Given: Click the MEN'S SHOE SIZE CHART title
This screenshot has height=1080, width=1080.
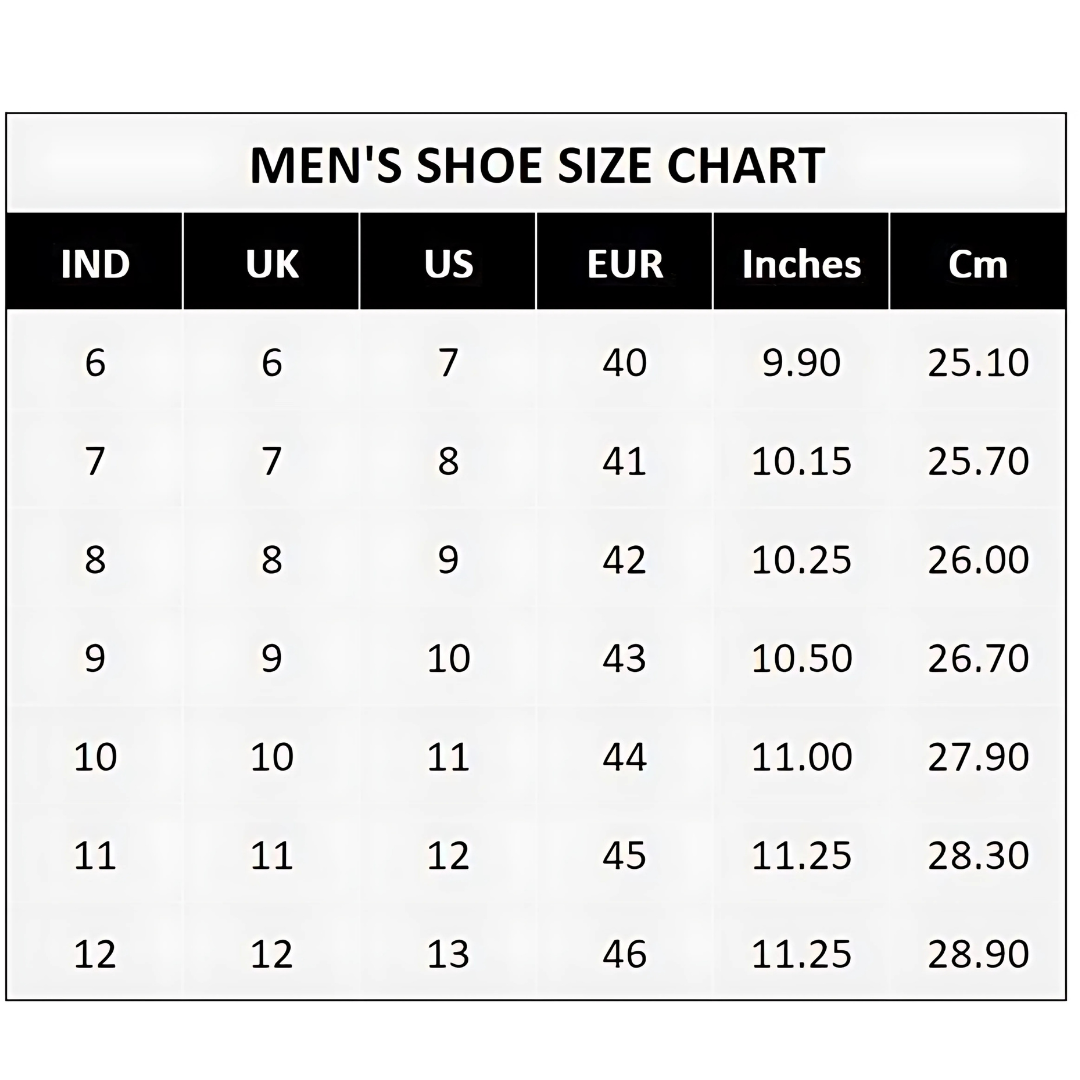Looking at the screenshot, I should [x=537, y=165].
